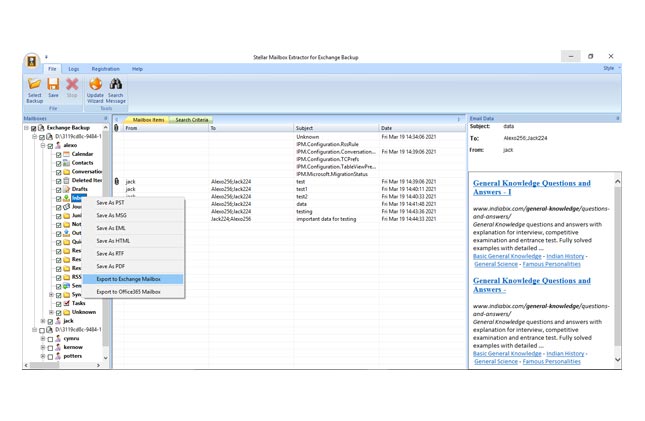Choose Save As HTML from context menu

click(x=134, y=241)
